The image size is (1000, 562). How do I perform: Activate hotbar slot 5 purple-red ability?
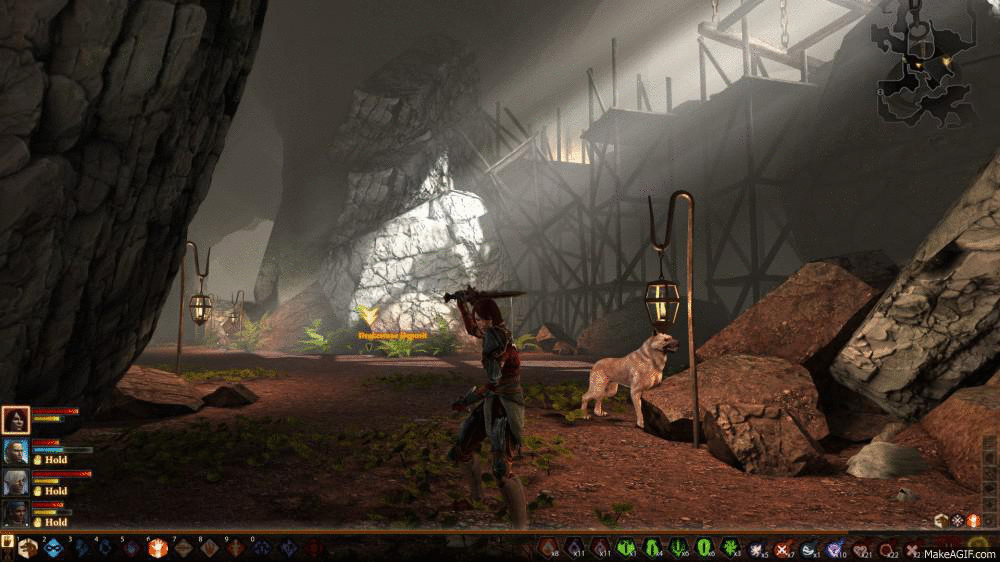[x=131, y=548]
